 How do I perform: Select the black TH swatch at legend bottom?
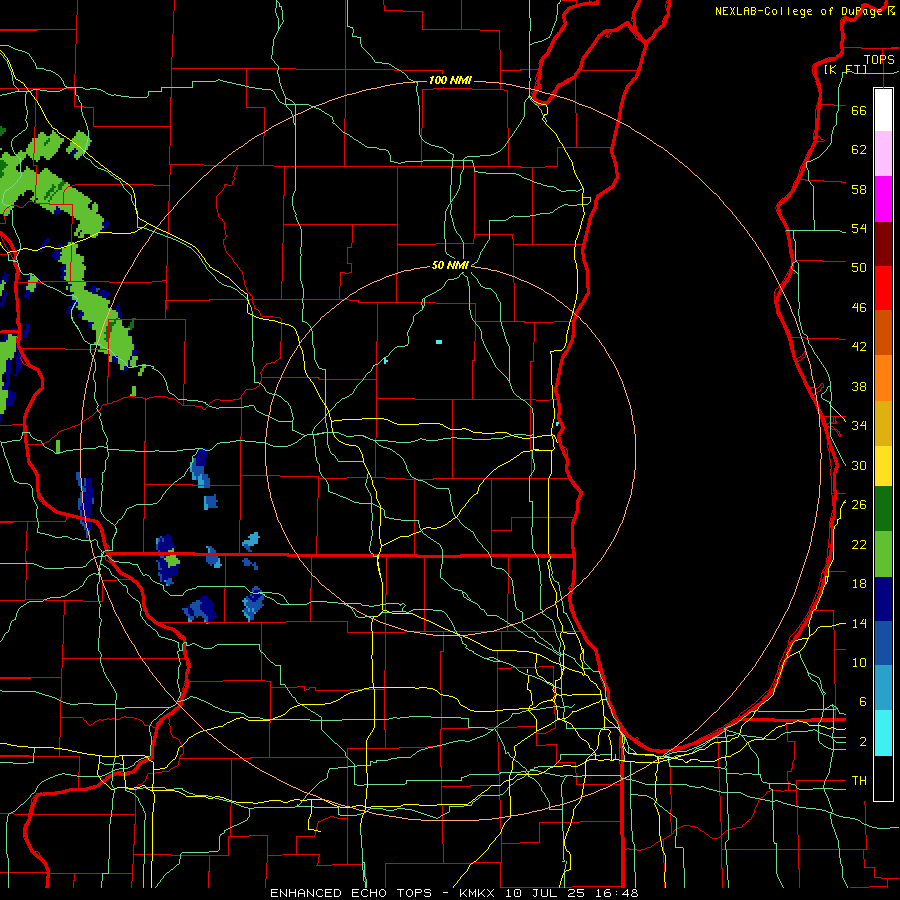[883, 778]
